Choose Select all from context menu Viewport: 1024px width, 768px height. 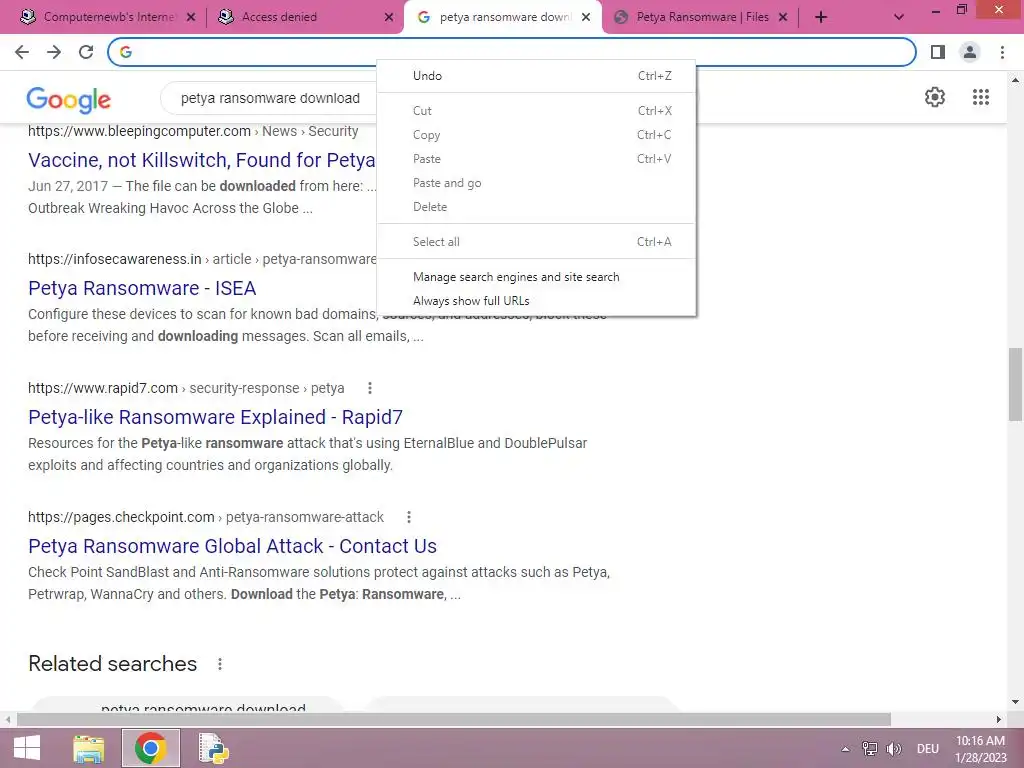(x=536, y=242)
